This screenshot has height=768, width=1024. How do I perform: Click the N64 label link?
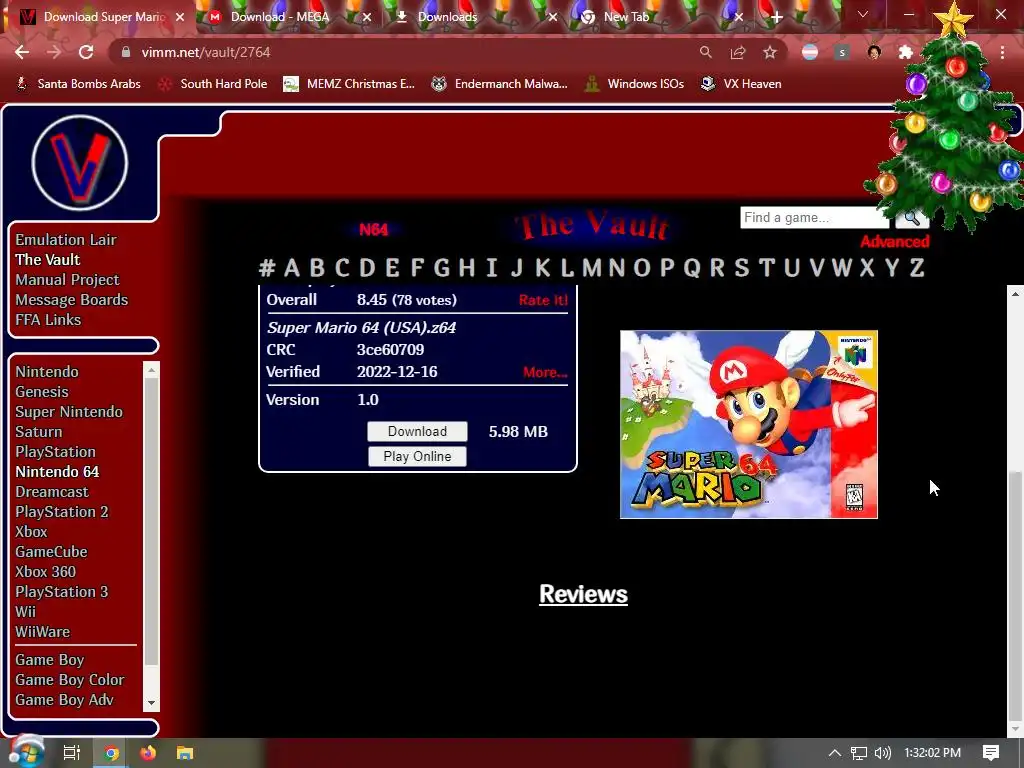(374, 229)
